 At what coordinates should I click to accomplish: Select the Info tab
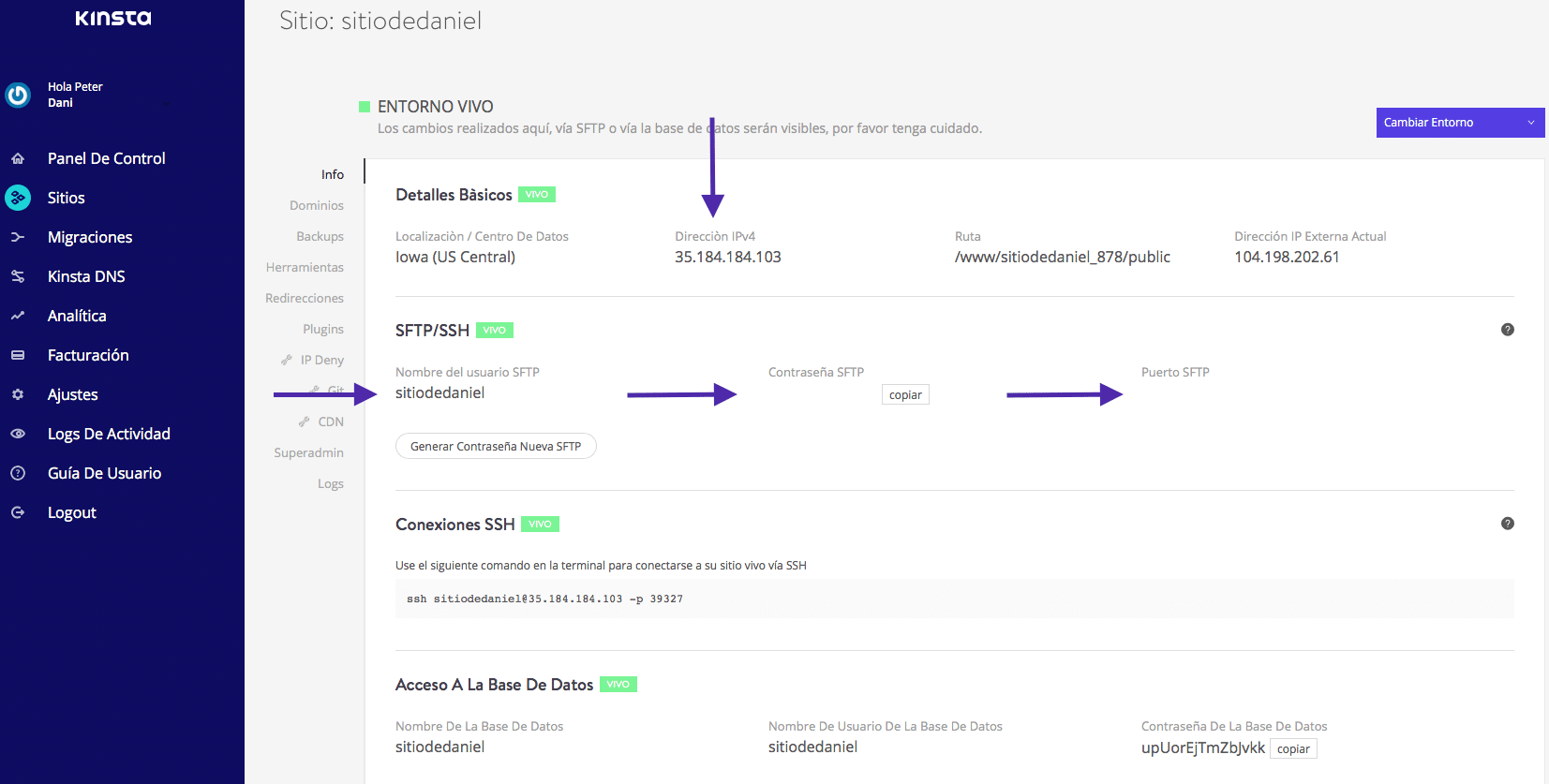(333, 174)
